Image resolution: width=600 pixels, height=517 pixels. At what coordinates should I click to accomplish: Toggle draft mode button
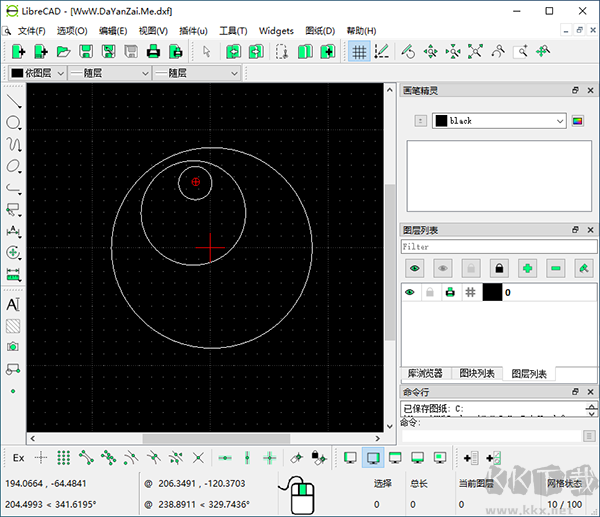click(x=382, y=52)
